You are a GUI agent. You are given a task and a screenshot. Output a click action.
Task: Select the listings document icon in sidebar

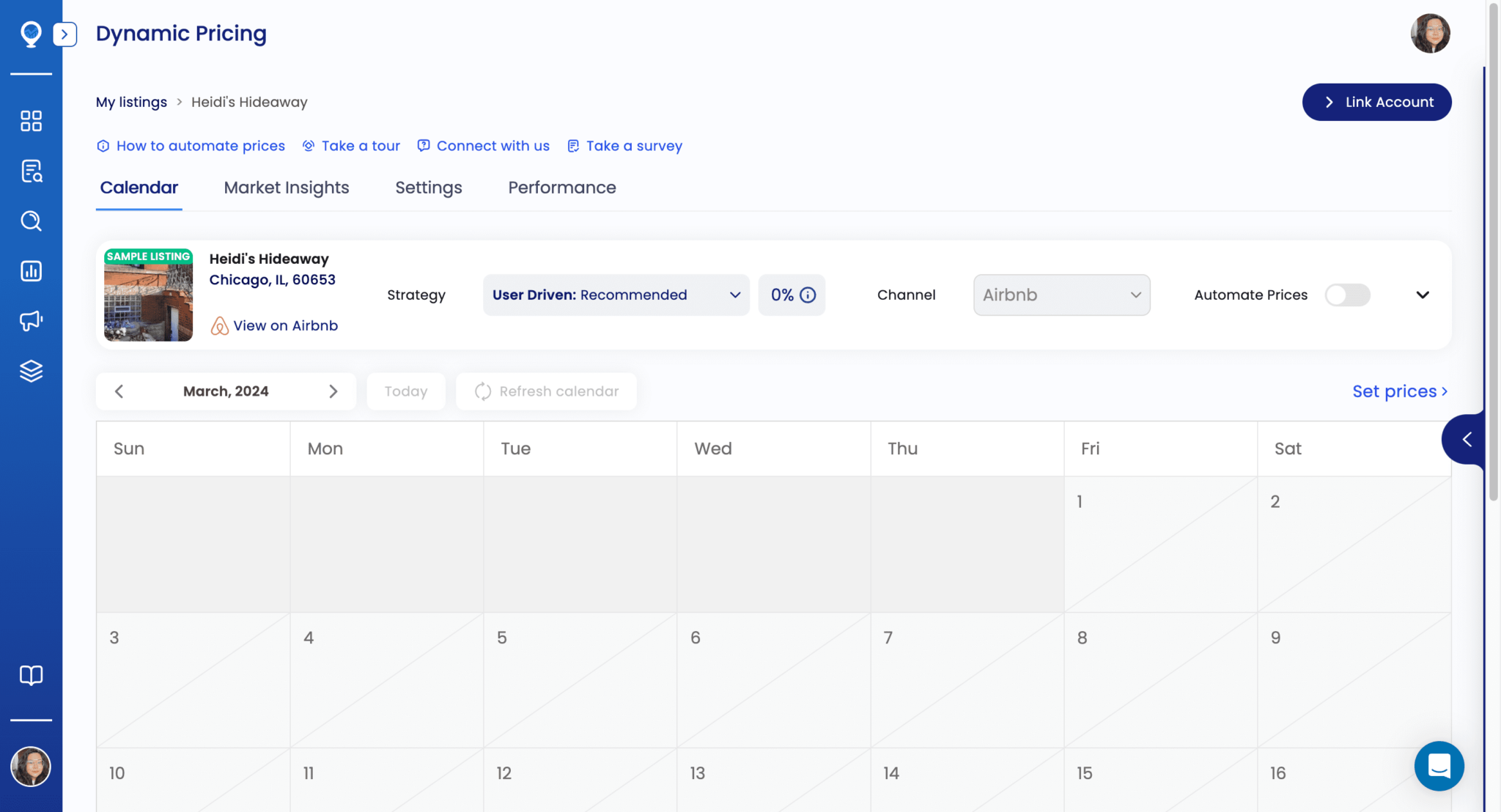click(31, 171)
